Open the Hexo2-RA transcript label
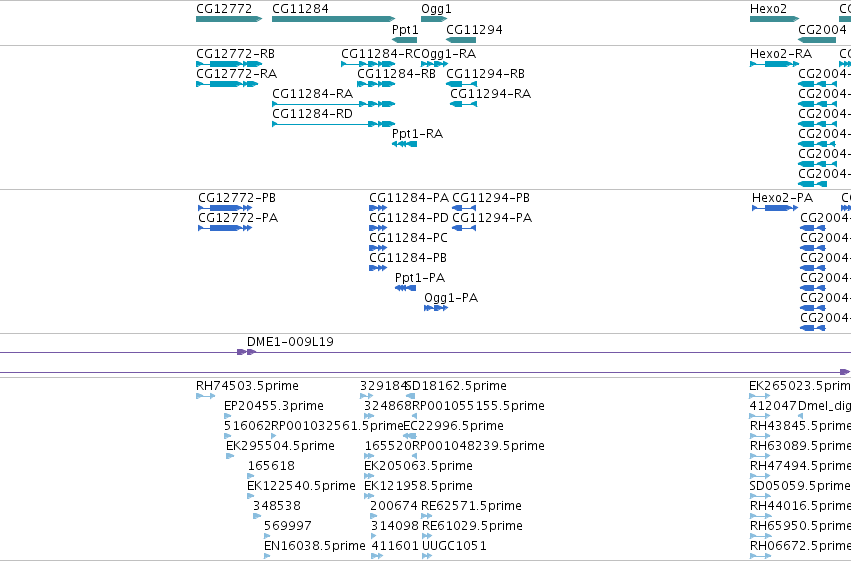This screenshot has width=851, height=561. (780, 54)
